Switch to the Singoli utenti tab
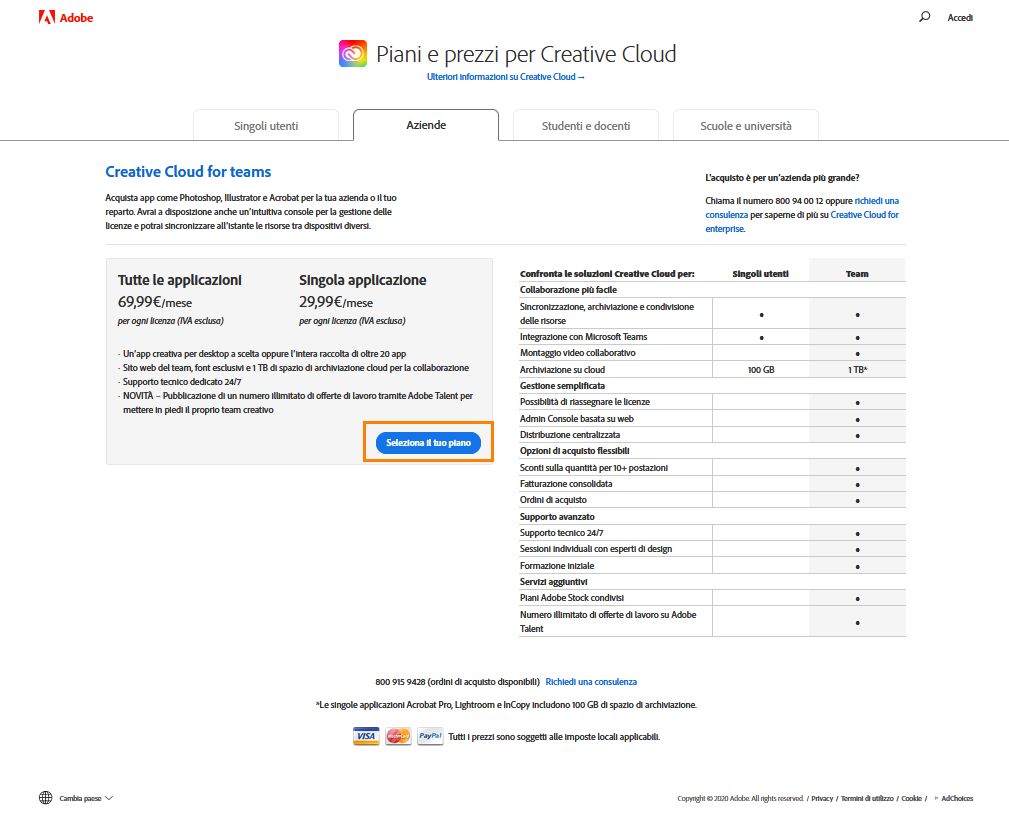This screenshot has height=816, width=1009. (266, 125)
